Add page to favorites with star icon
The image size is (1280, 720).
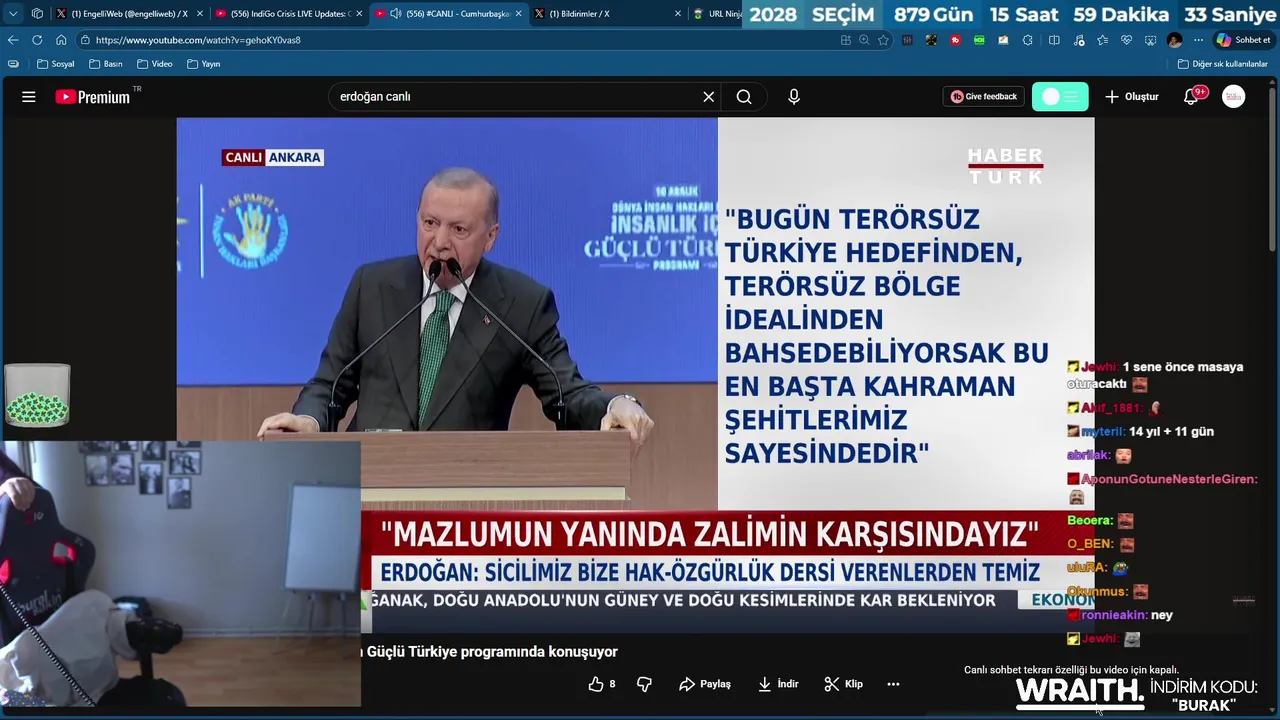tap(883, 40)
